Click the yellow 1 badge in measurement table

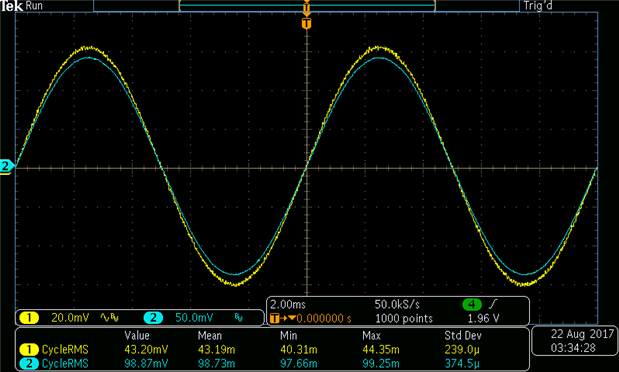(x=29, y=350)
